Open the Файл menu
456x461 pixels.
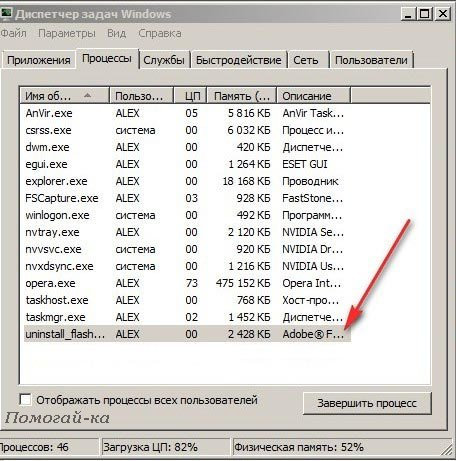click(13, 33)
